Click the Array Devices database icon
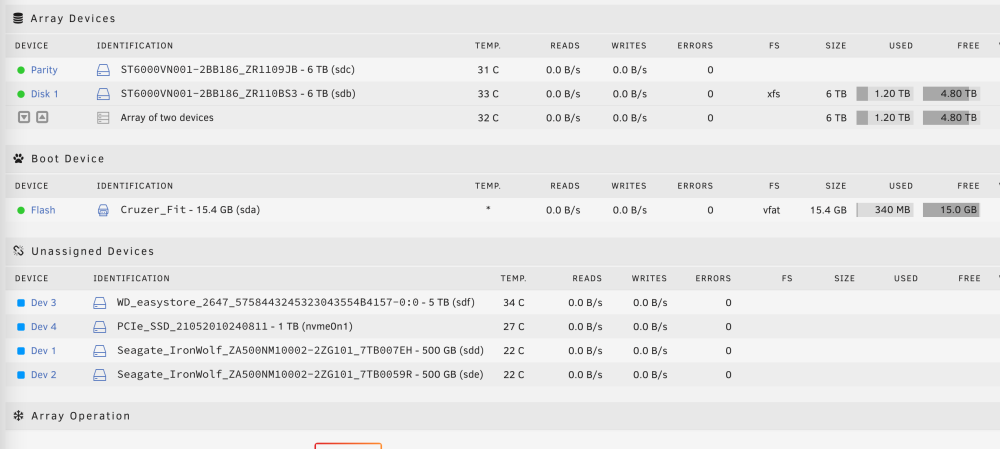Screen dimensions: 1000x449 18,18
